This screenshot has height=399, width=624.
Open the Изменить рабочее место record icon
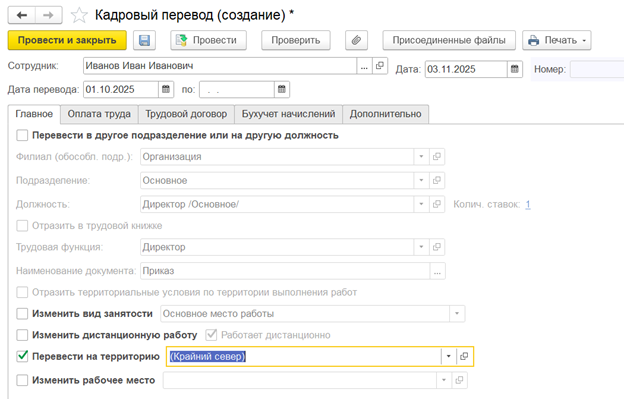(x=459, y=380)
